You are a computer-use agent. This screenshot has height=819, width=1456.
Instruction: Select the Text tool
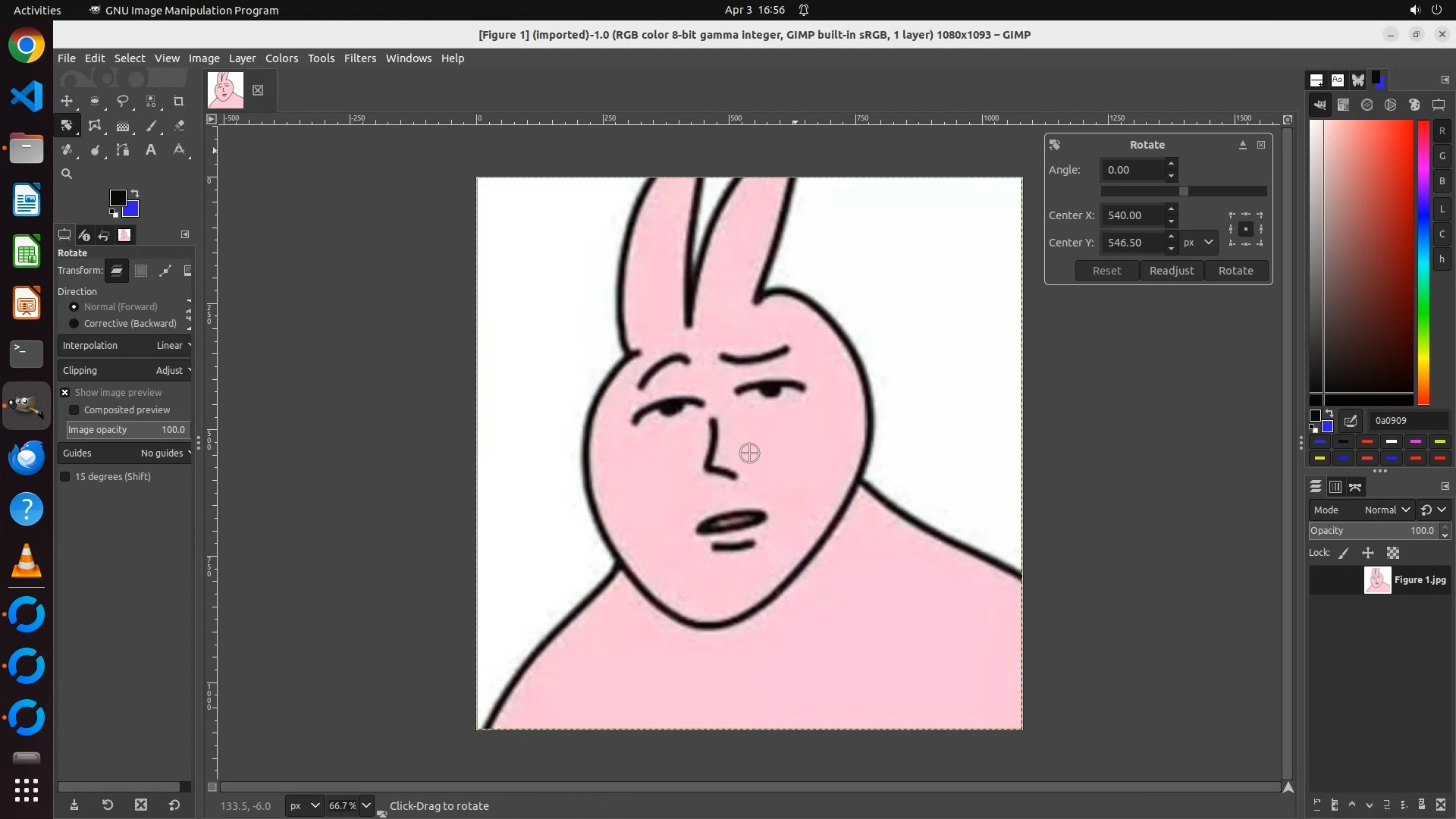pyautogui.click(x=151, y=150)
